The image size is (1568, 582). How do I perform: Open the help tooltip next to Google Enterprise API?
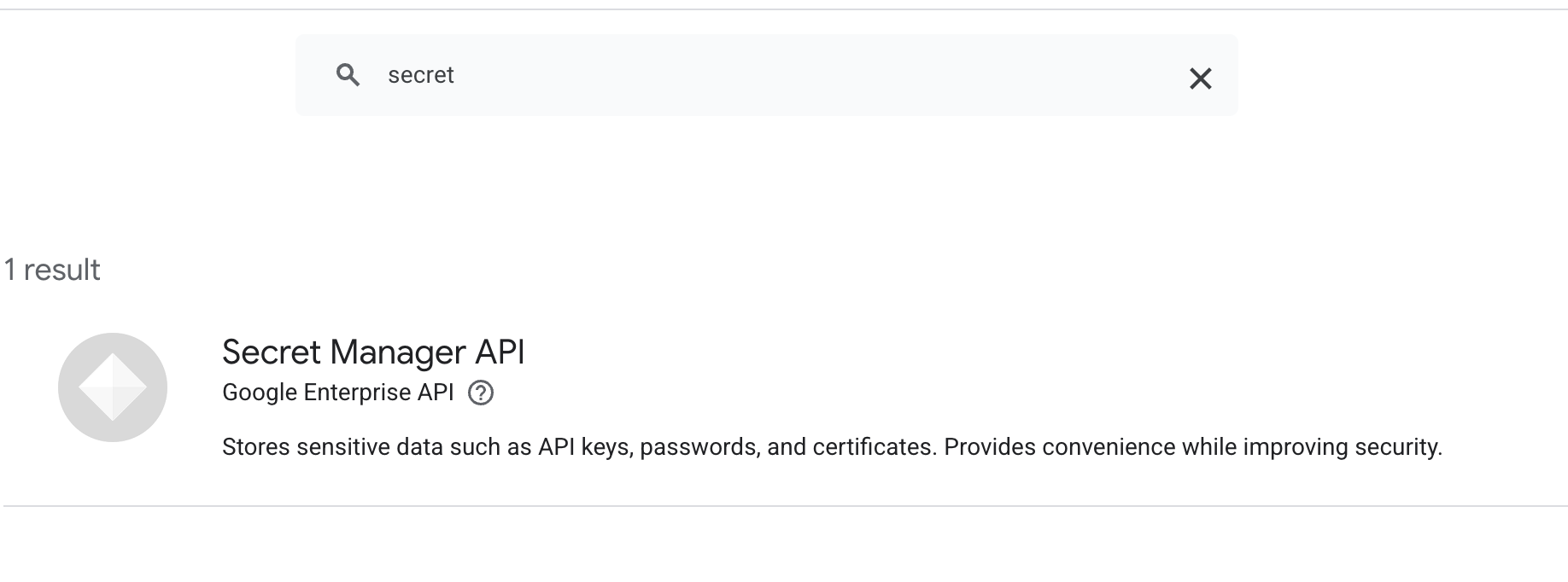(481, 393)
